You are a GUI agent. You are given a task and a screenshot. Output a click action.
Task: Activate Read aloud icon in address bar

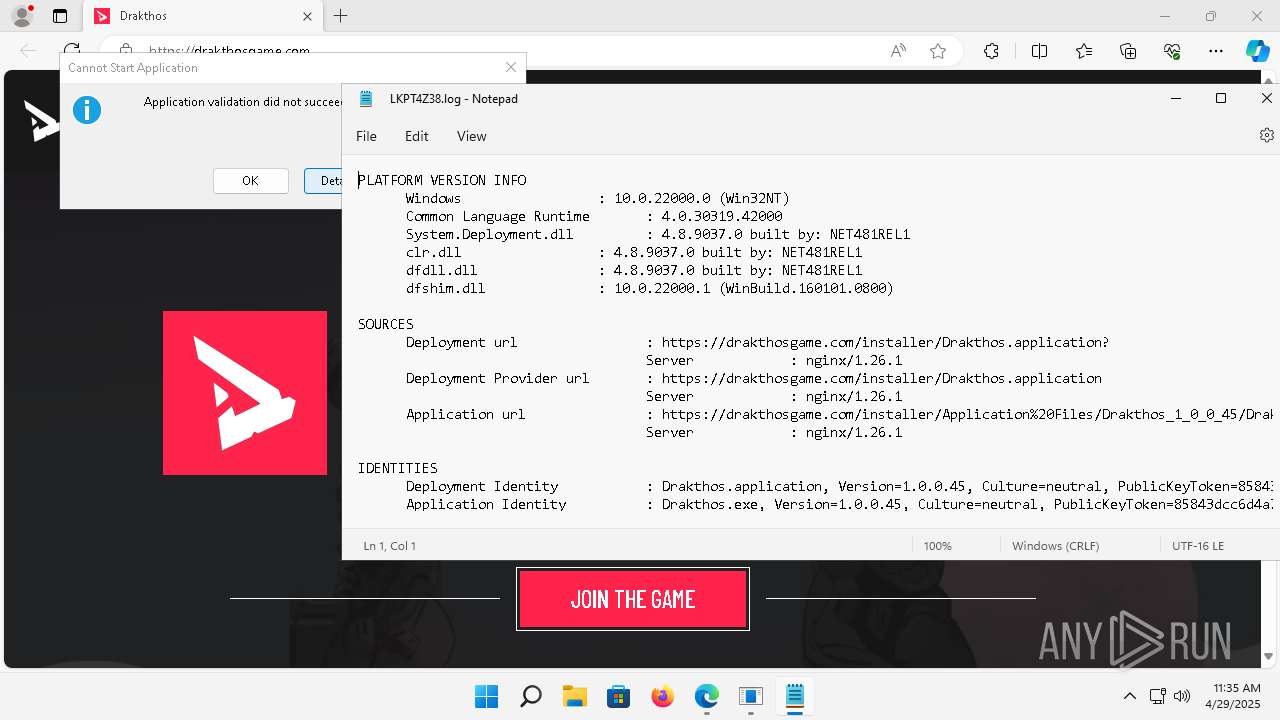[x=898, y=51]
